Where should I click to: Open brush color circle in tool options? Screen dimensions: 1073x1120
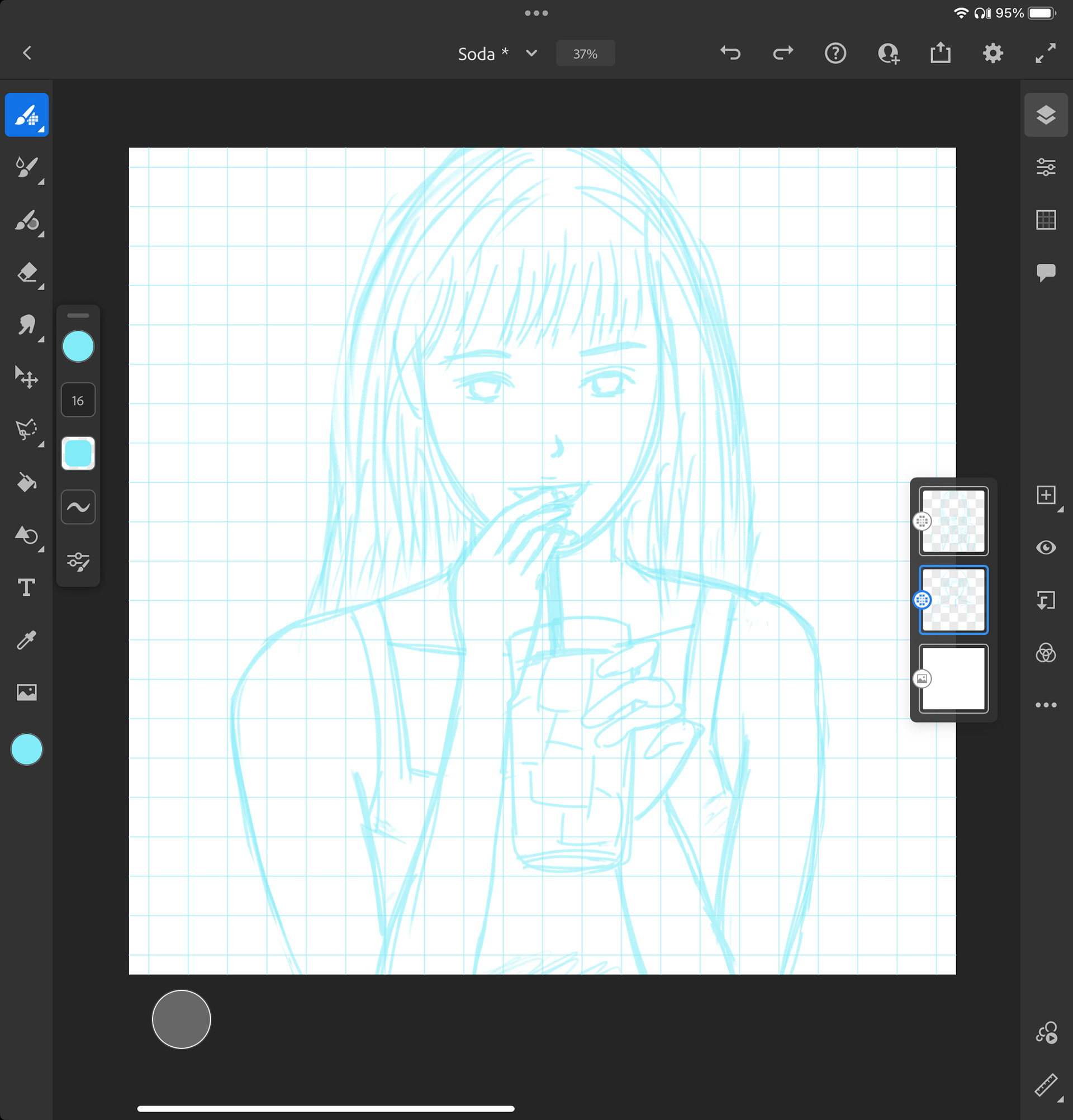[x=78, y=347]
